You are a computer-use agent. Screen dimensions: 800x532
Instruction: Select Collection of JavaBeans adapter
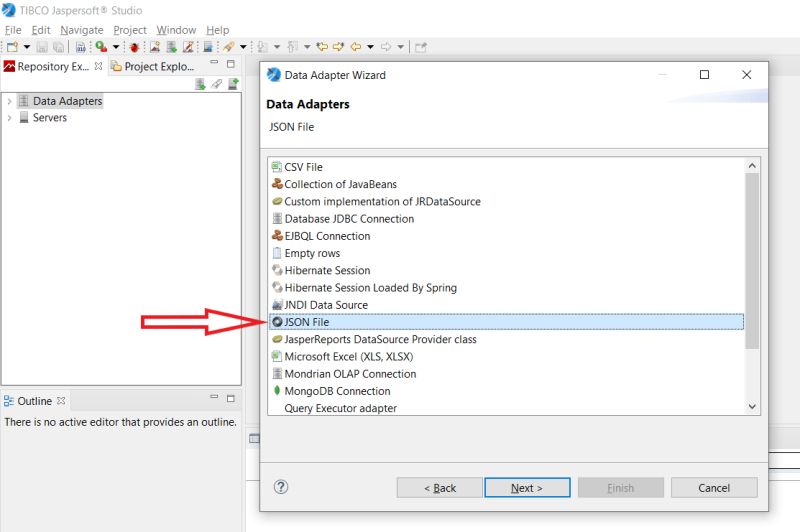pos(340,184)
